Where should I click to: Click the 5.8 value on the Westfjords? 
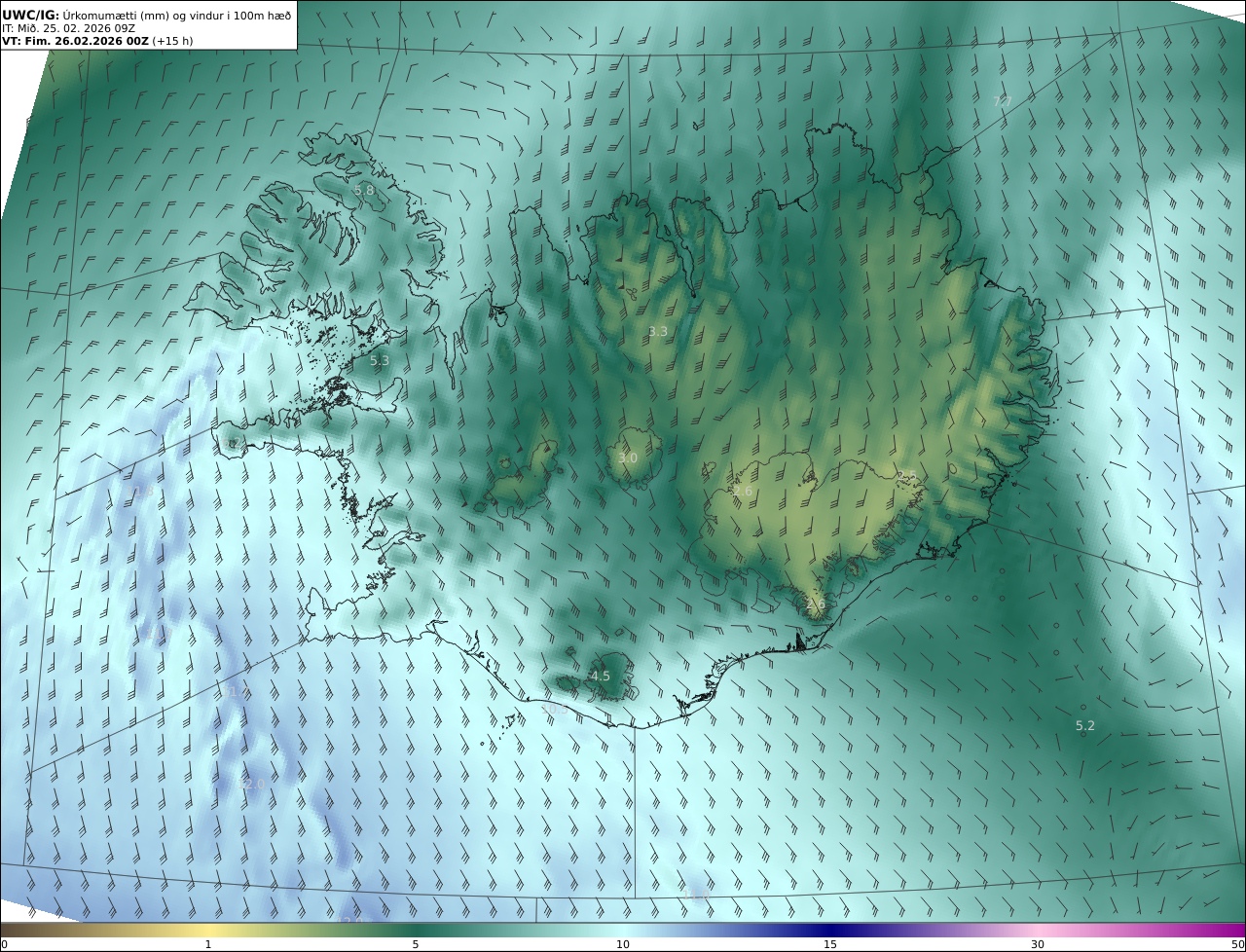(x=364, y=191)
